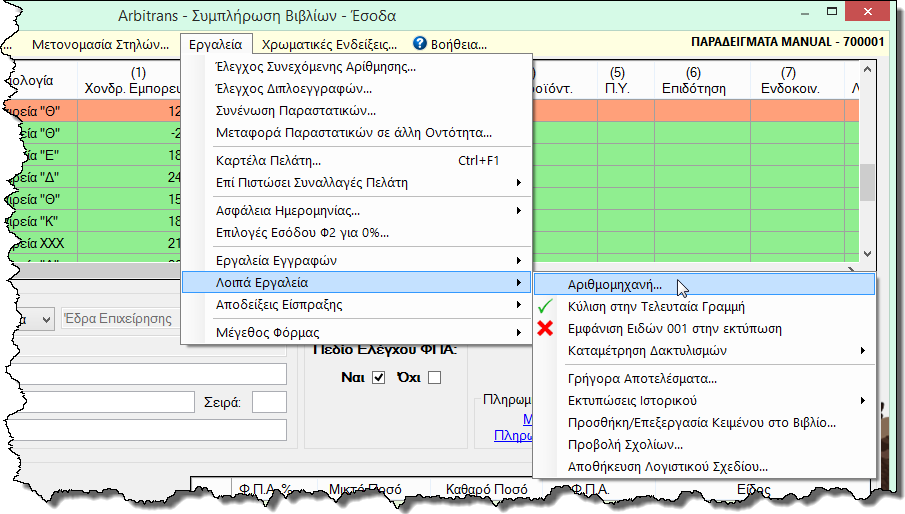The height and width of the screenshot is (514, 905).
Task: Choose Έλεγχος Συνεχόμενης Αρίθμησης
Action: click(x=356, y=67)
